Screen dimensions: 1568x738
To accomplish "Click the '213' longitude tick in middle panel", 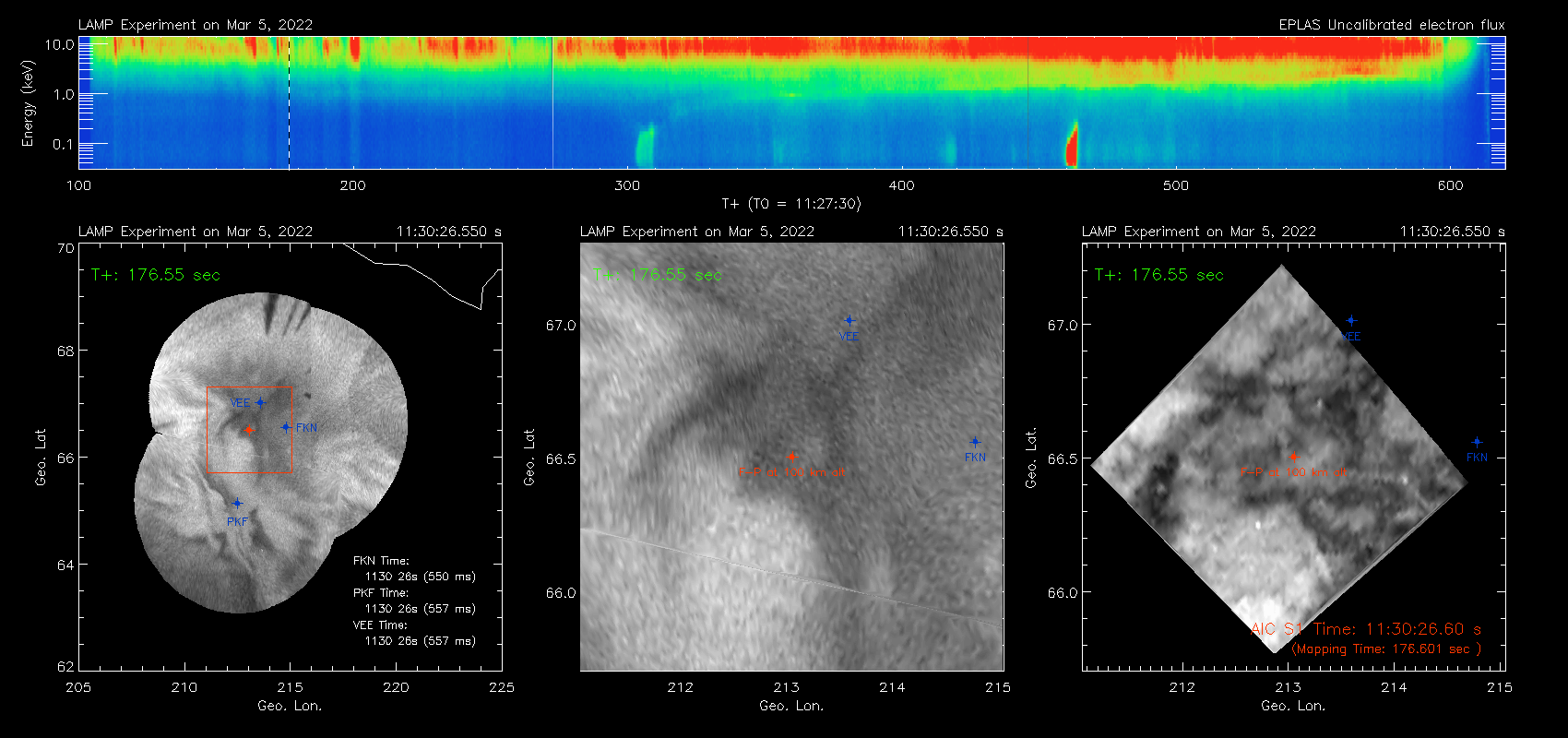I will 786,687.
